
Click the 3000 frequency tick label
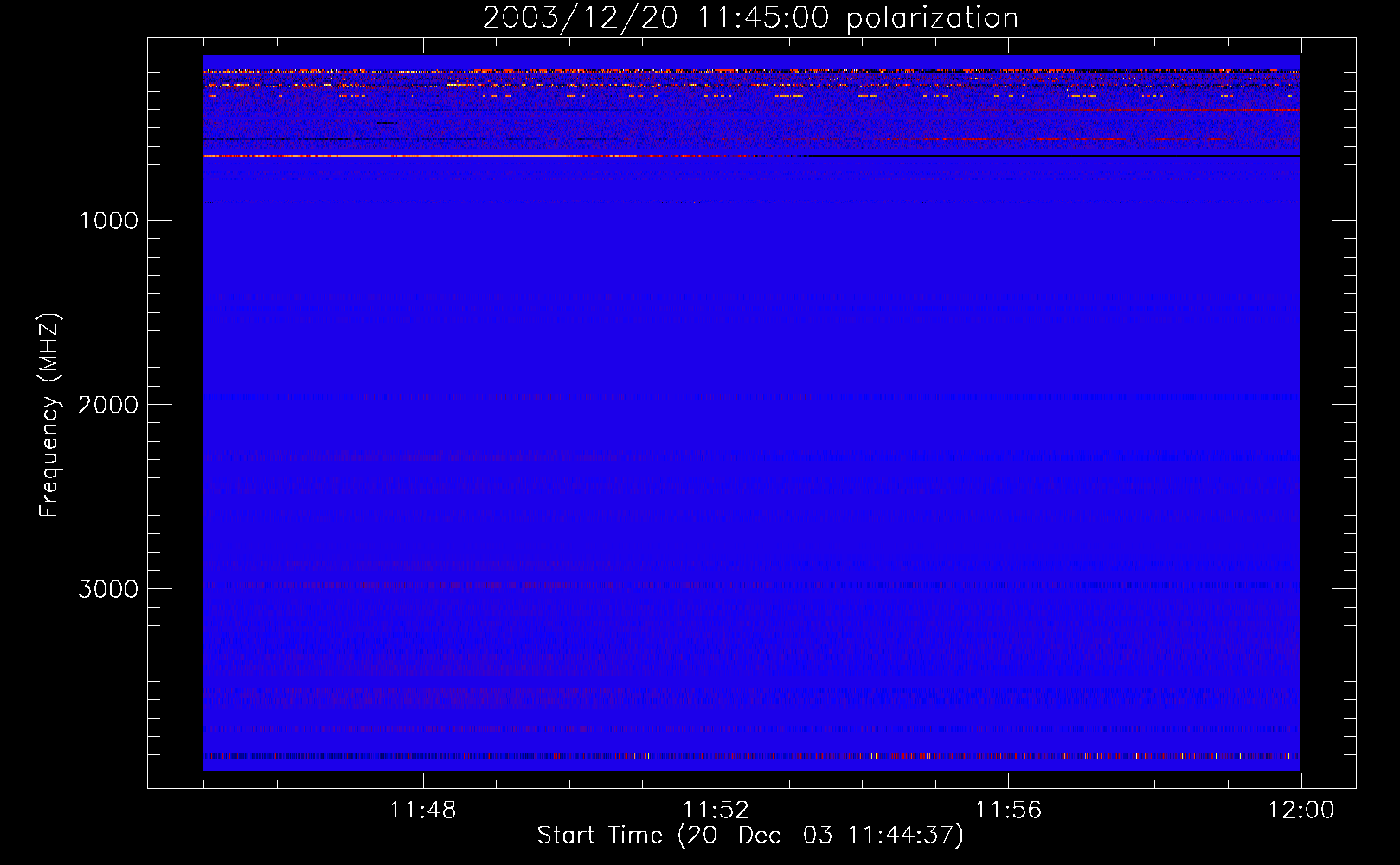click(x=108, y=589)
